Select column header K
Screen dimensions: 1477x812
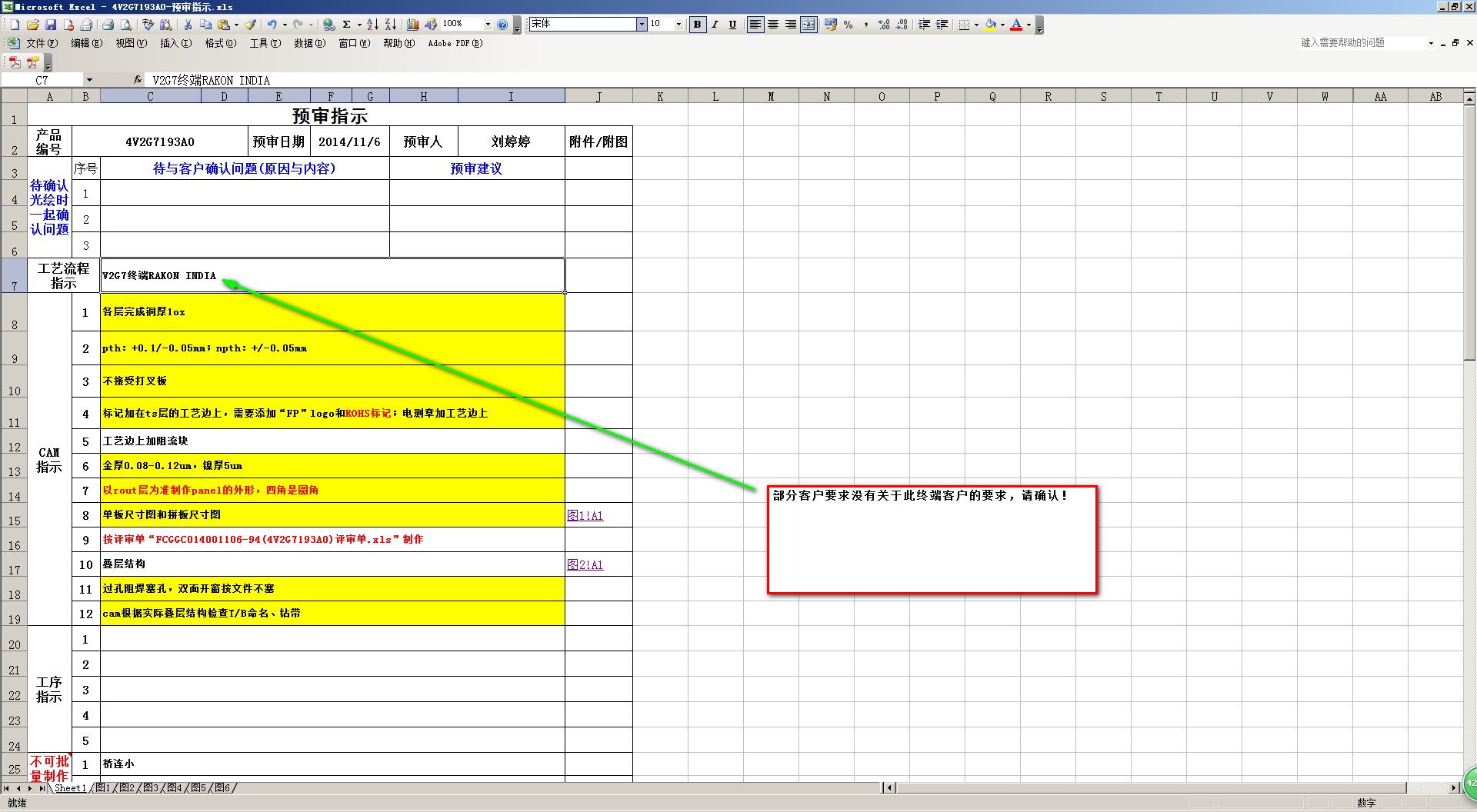660,96
